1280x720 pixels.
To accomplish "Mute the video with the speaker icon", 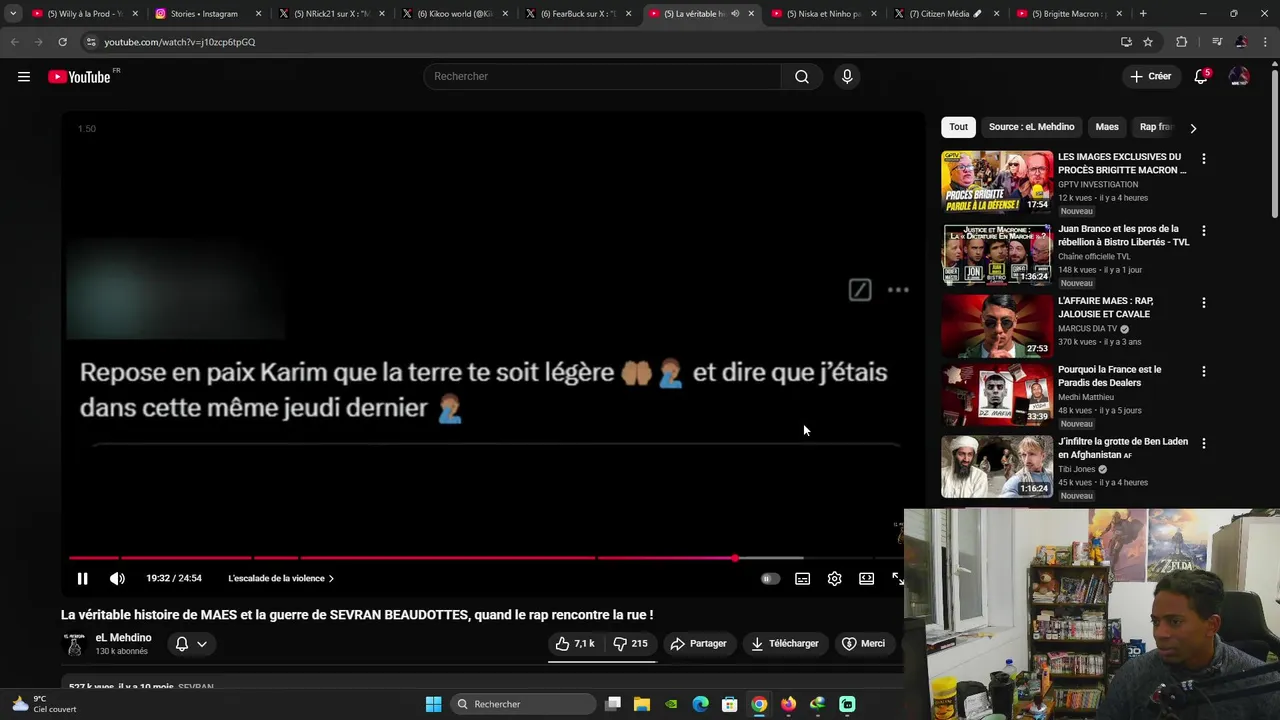I will [x=117, y=579].
